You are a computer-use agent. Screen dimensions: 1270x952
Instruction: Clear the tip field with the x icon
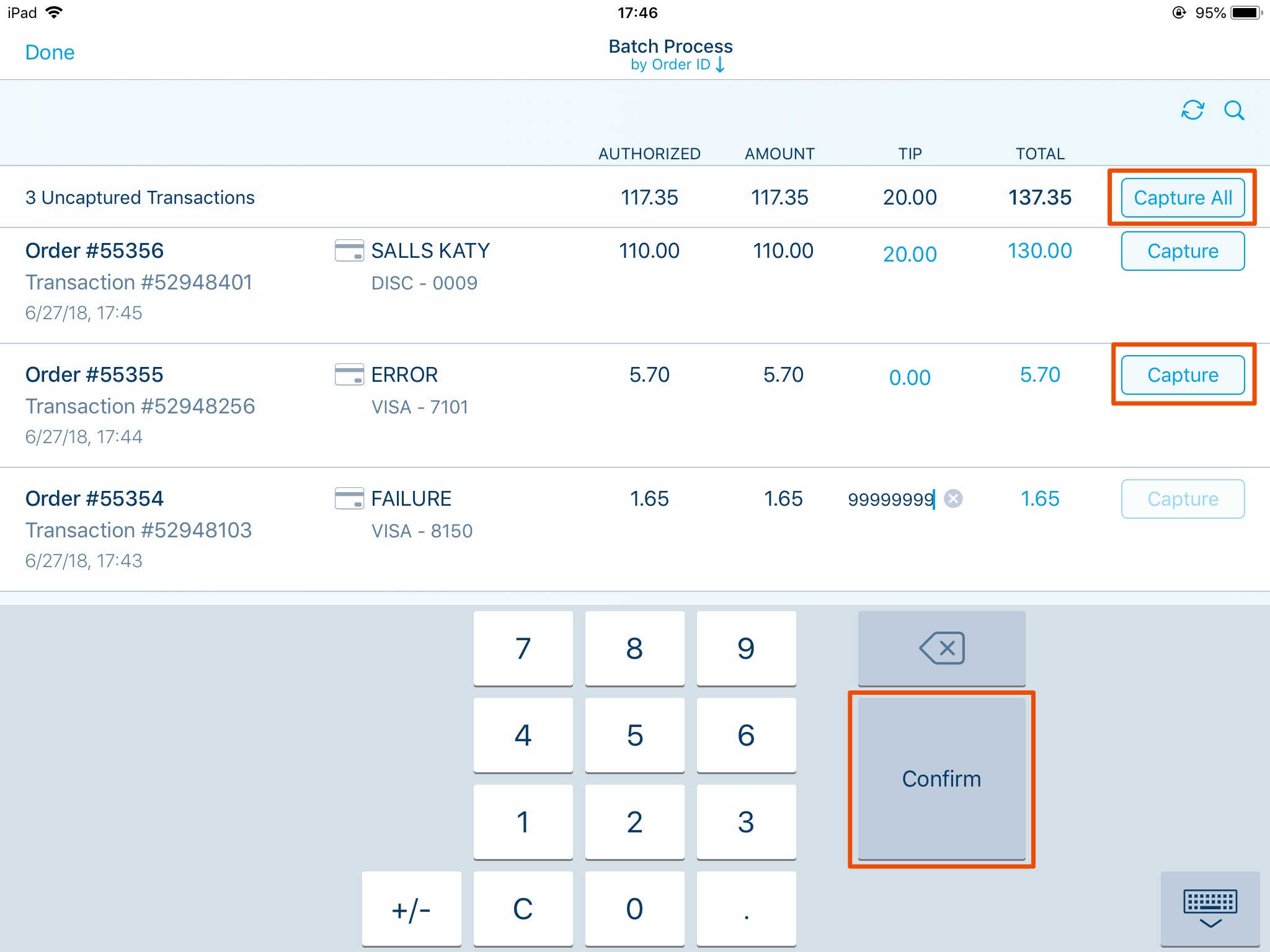953,499
